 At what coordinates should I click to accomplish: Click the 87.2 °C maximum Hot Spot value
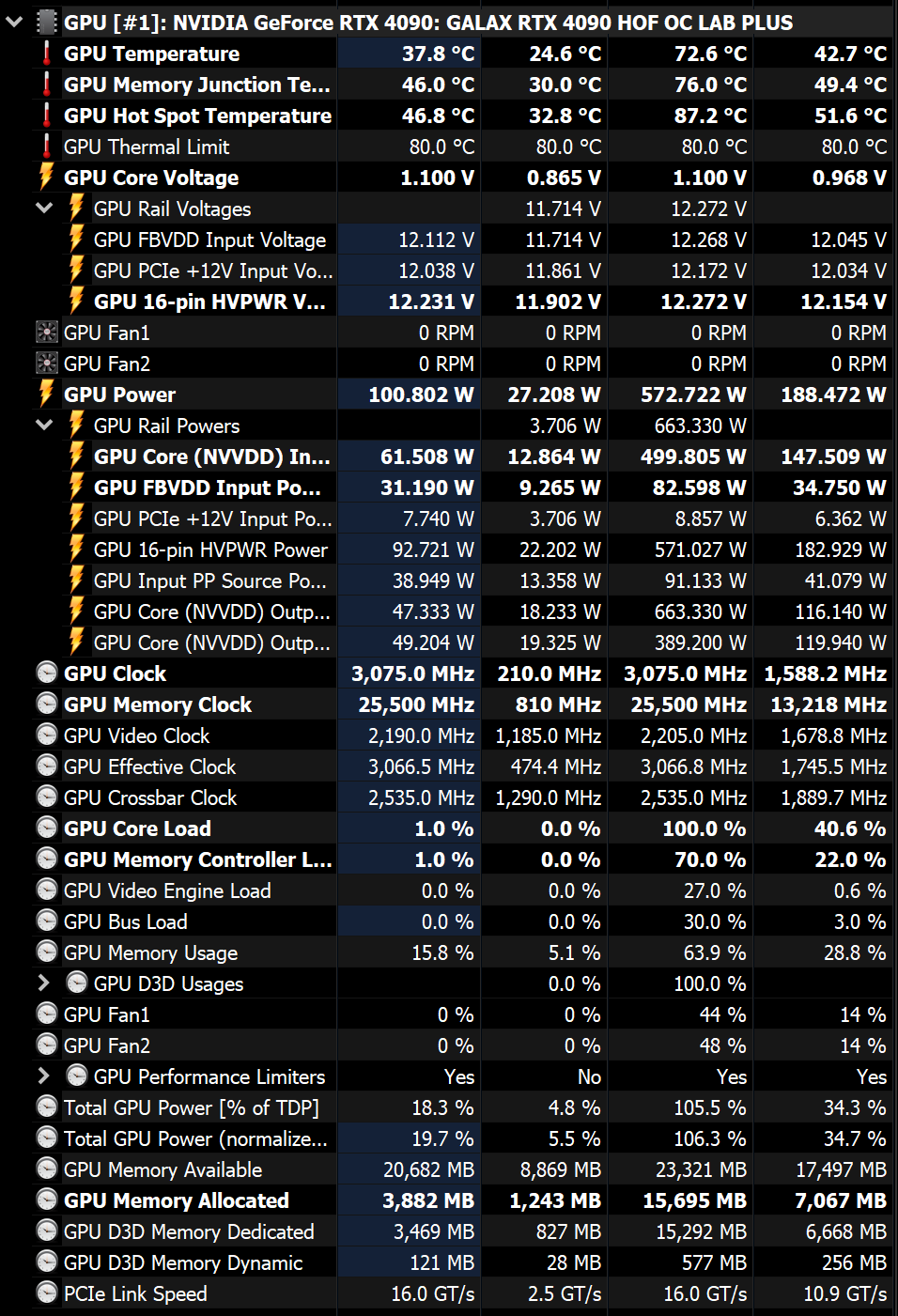(710, 116)
